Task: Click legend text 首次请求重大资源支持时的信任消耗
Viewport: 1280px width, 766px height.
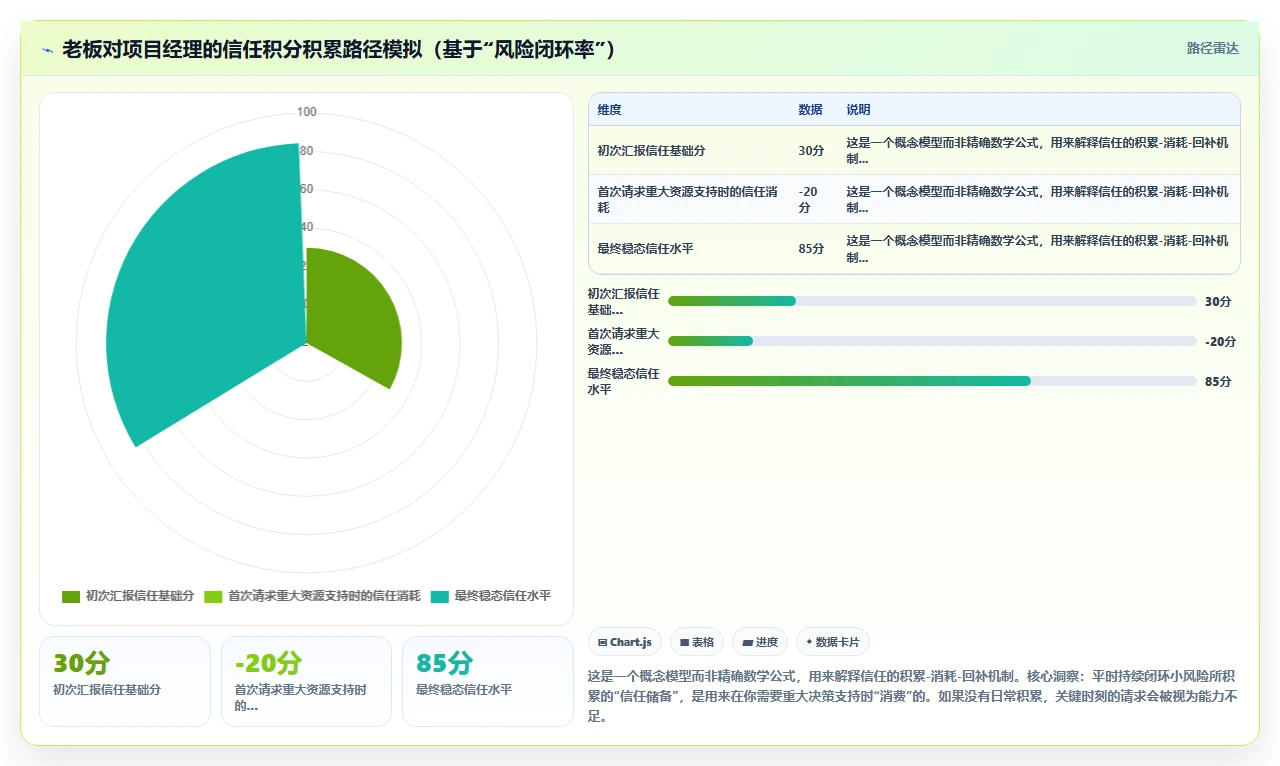Action: click(324, 596)
